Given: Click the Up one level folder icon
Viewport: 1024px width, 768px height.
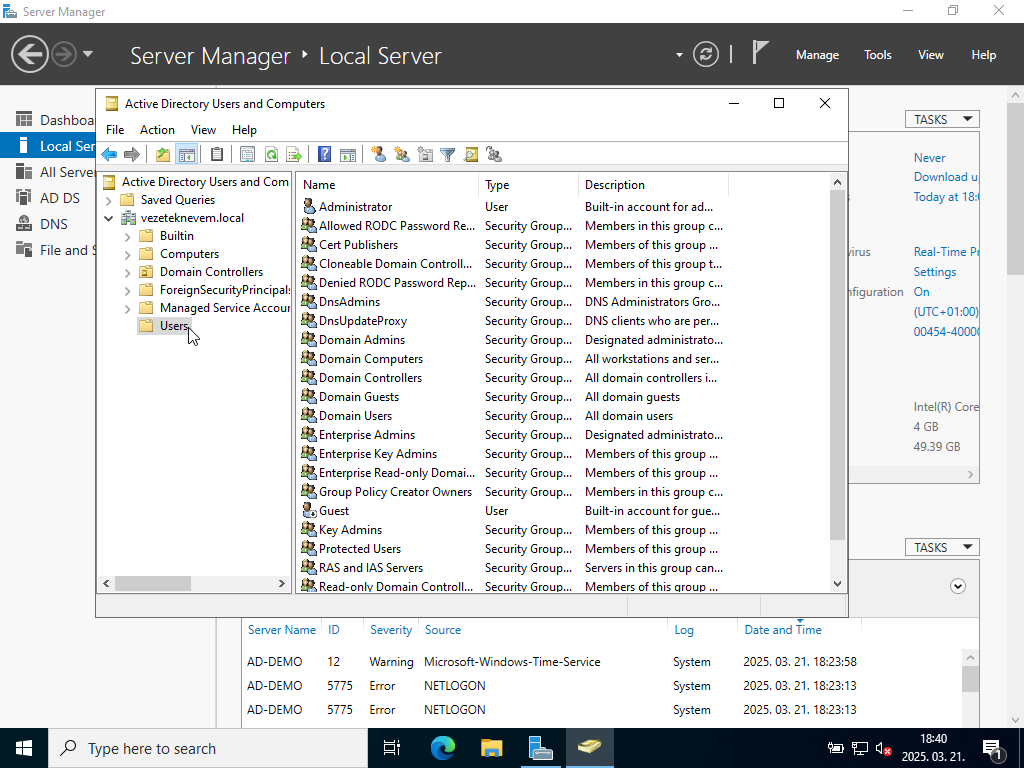Looking at the screenshot, I should tap(162, 154).
